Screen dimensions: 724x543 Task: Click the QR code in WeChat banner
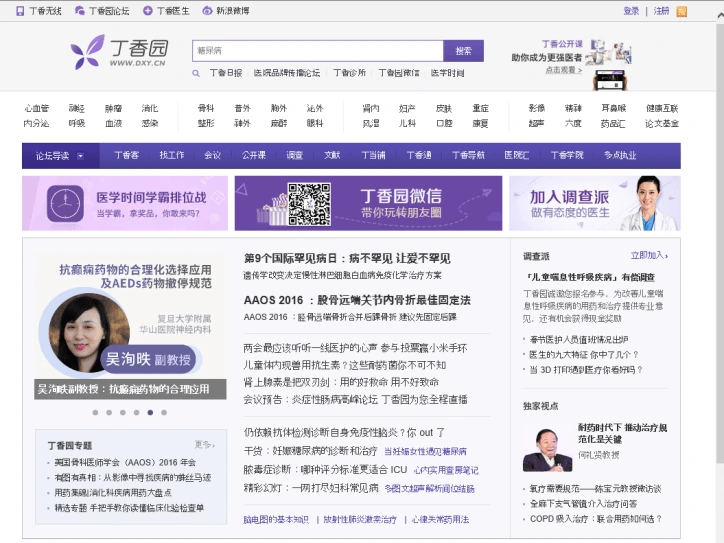coord(309,204)
